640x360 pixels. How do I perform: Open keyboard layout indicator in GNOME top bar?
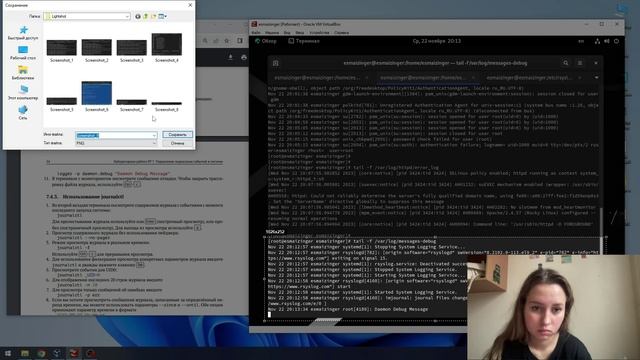(581, 41)
